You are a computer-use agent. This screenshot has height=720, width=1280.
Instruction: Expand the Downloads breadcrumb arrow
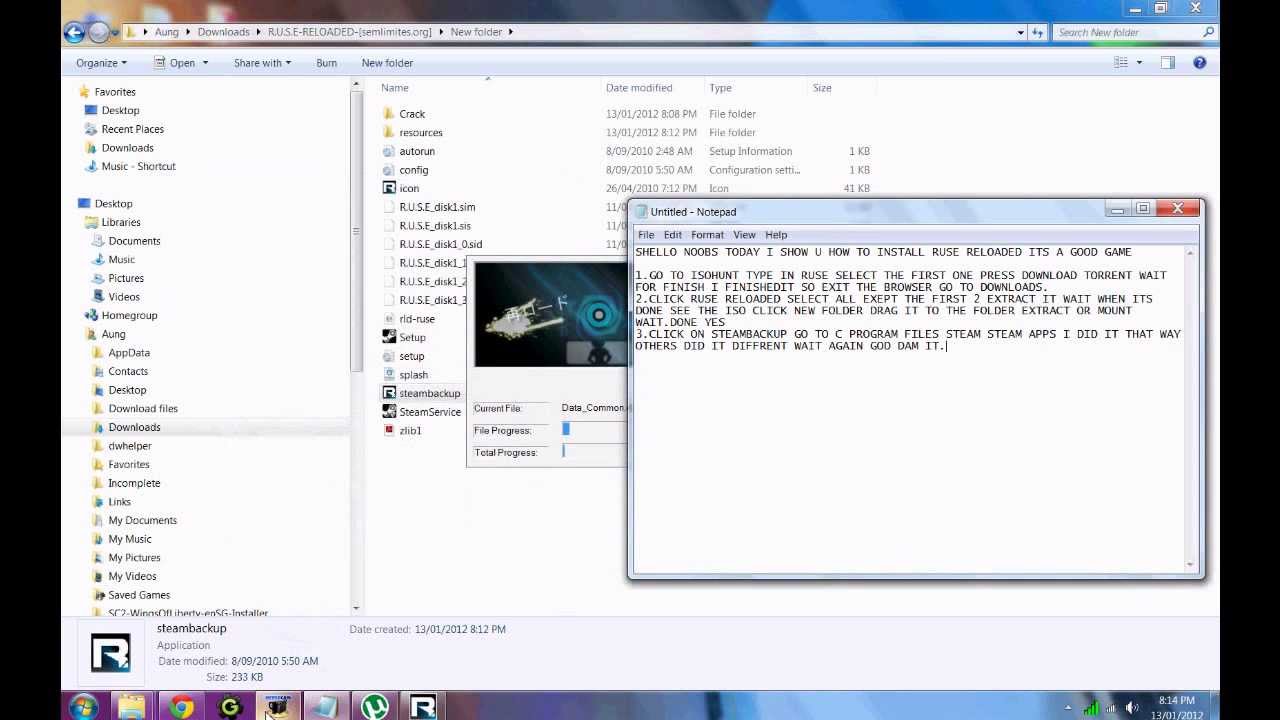click(258, 32)
